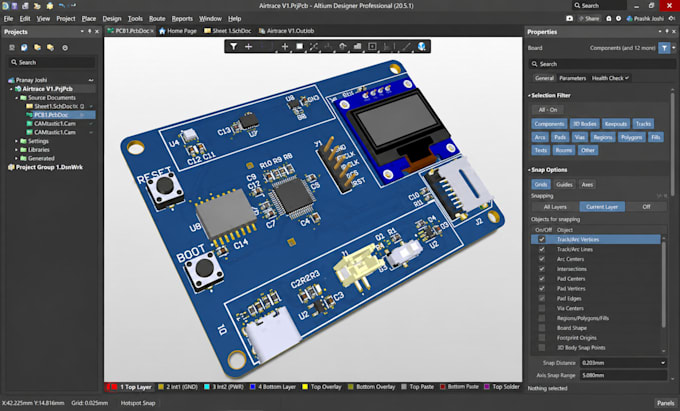
Task: Click the white square icon in active bar
Action: [299, 46]
